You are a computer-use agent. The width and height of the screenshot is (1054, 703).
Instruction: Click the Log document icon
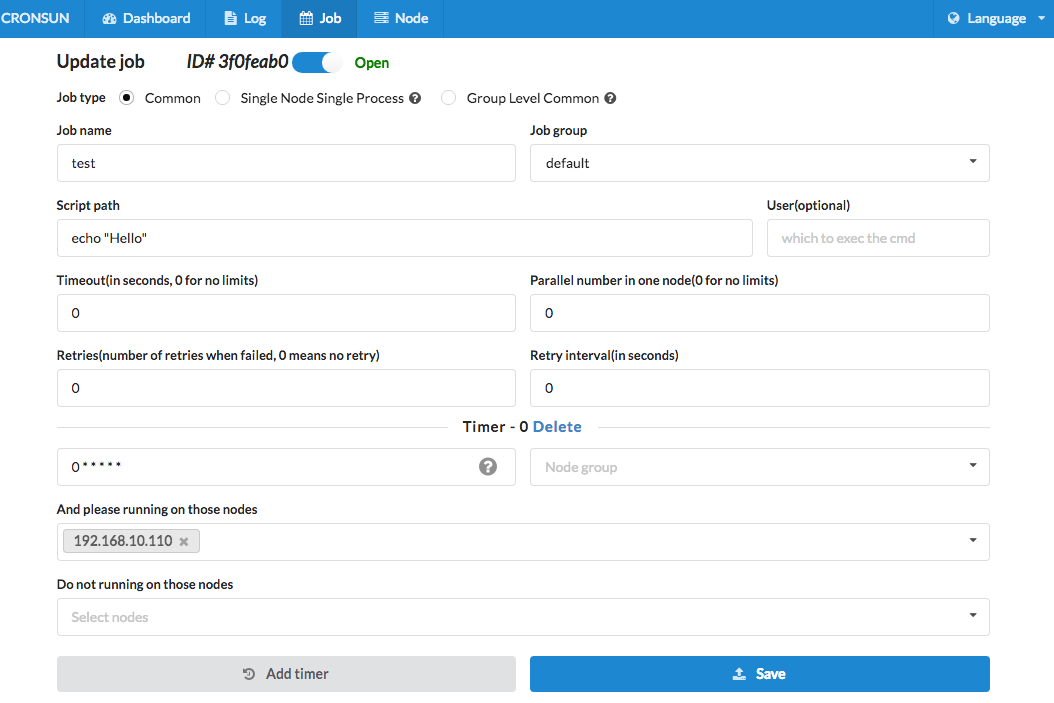pyautogui.click(x=231, y=18)
